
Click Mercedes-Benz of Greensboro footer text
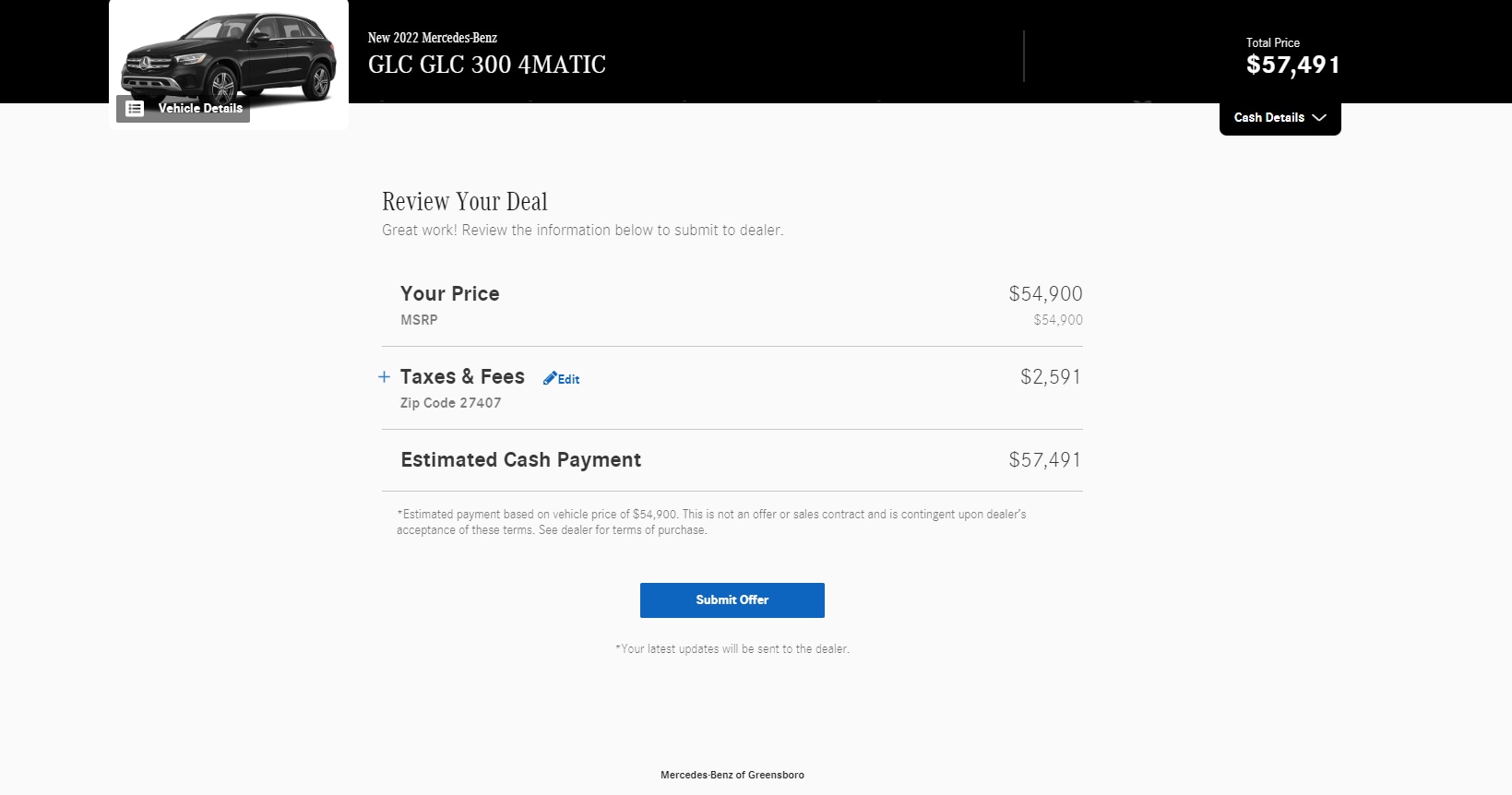(x=732, y=775)
